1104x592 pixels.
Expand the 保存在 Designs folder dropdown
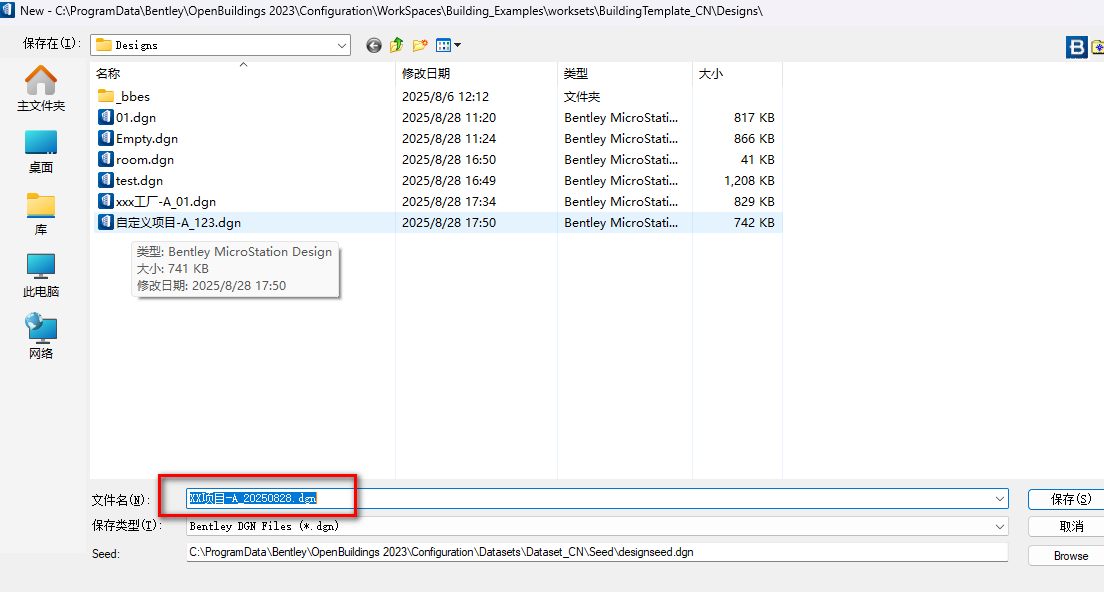[342, 45]
